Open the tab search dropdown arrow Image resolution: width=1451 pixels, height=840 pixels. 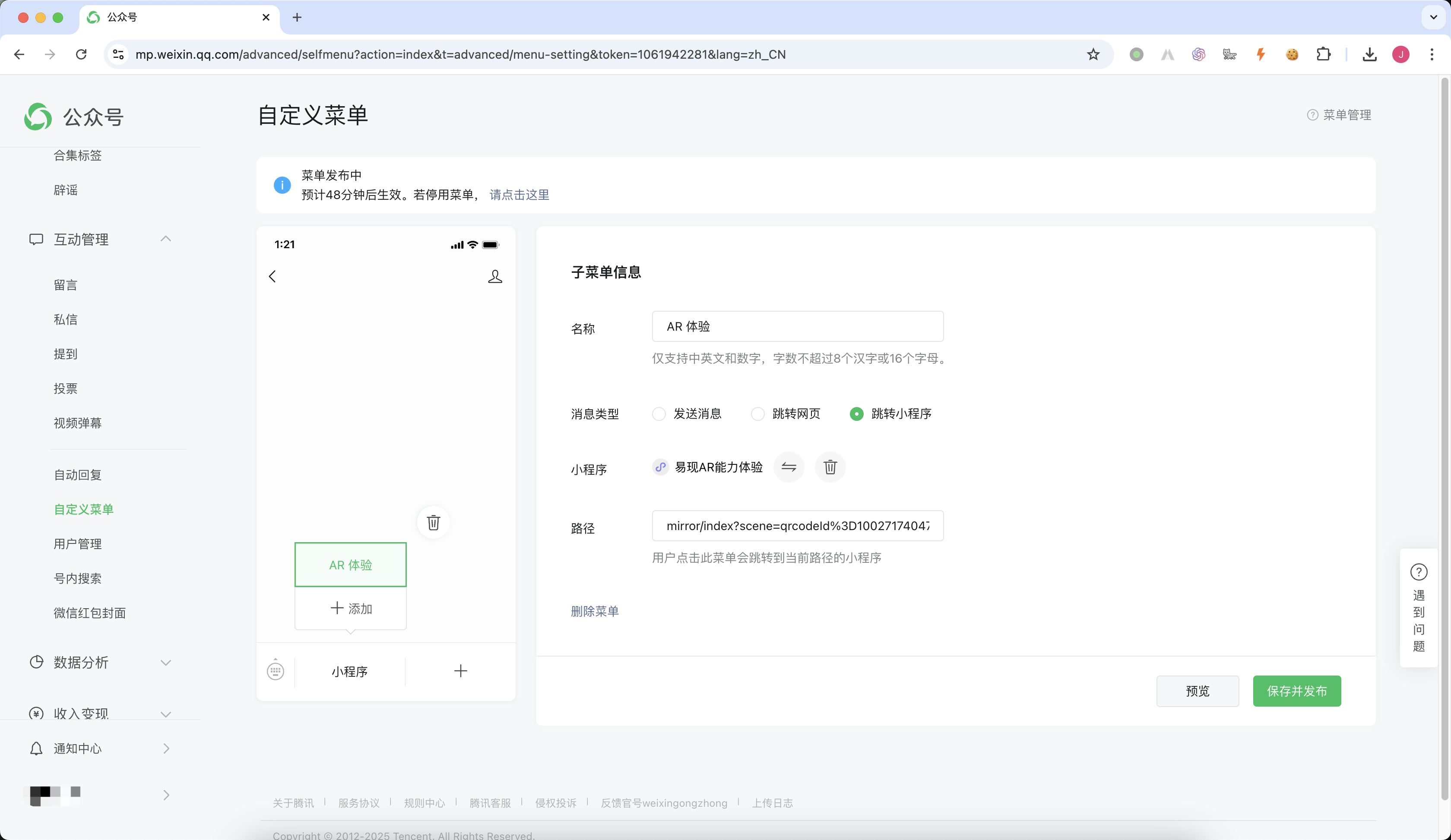click(x=1434, y=17)
